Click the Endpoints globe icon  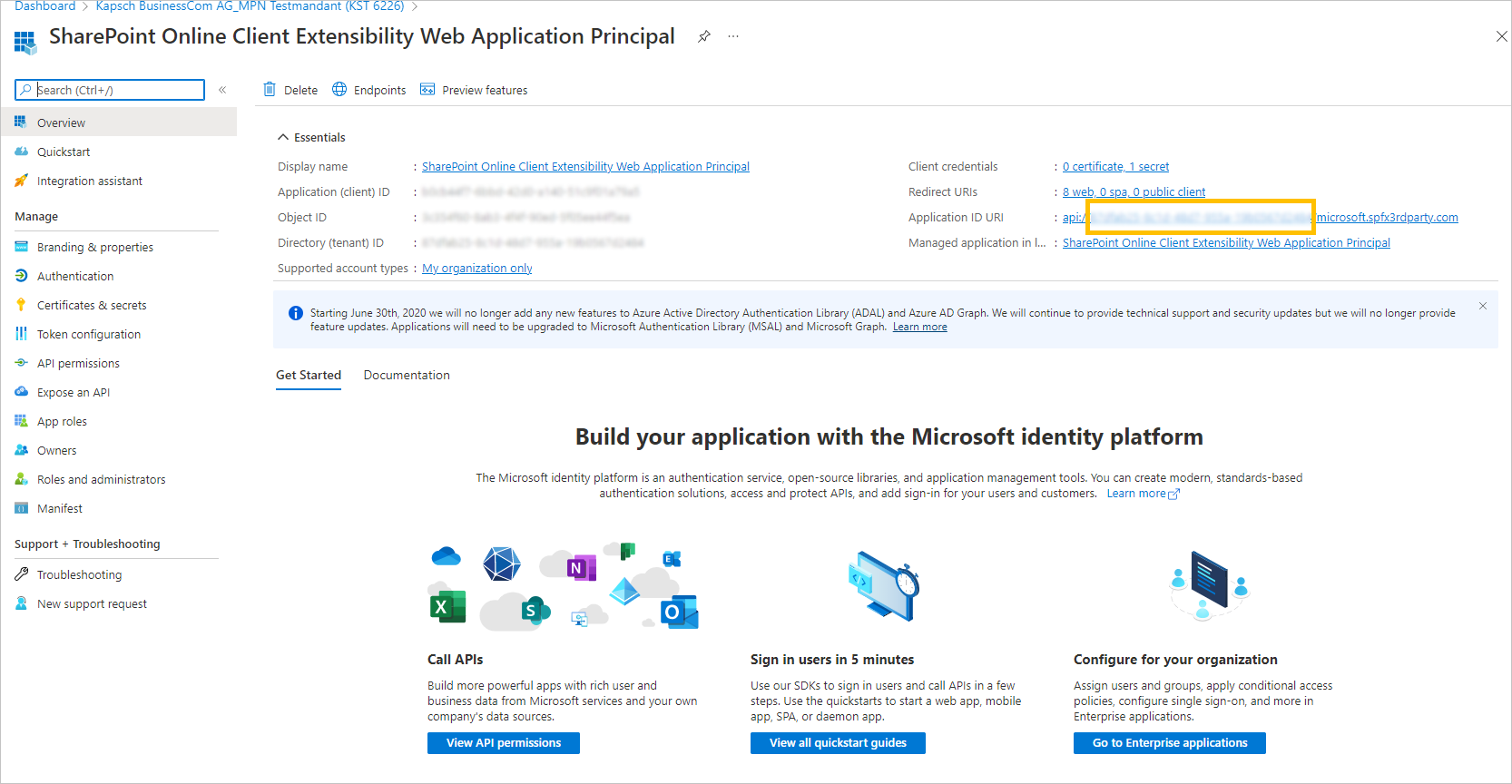[339, 89]
